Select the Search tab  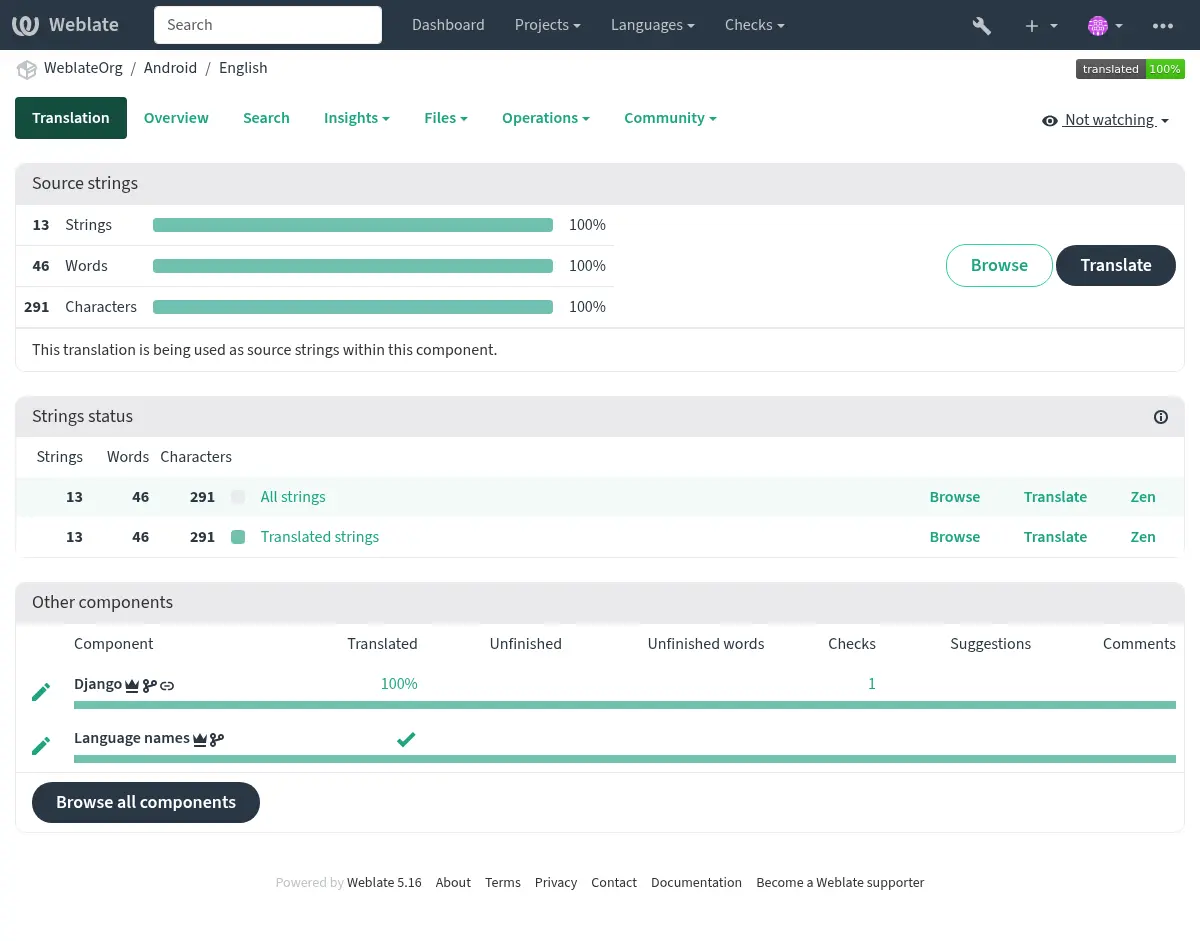pos(266,118)
